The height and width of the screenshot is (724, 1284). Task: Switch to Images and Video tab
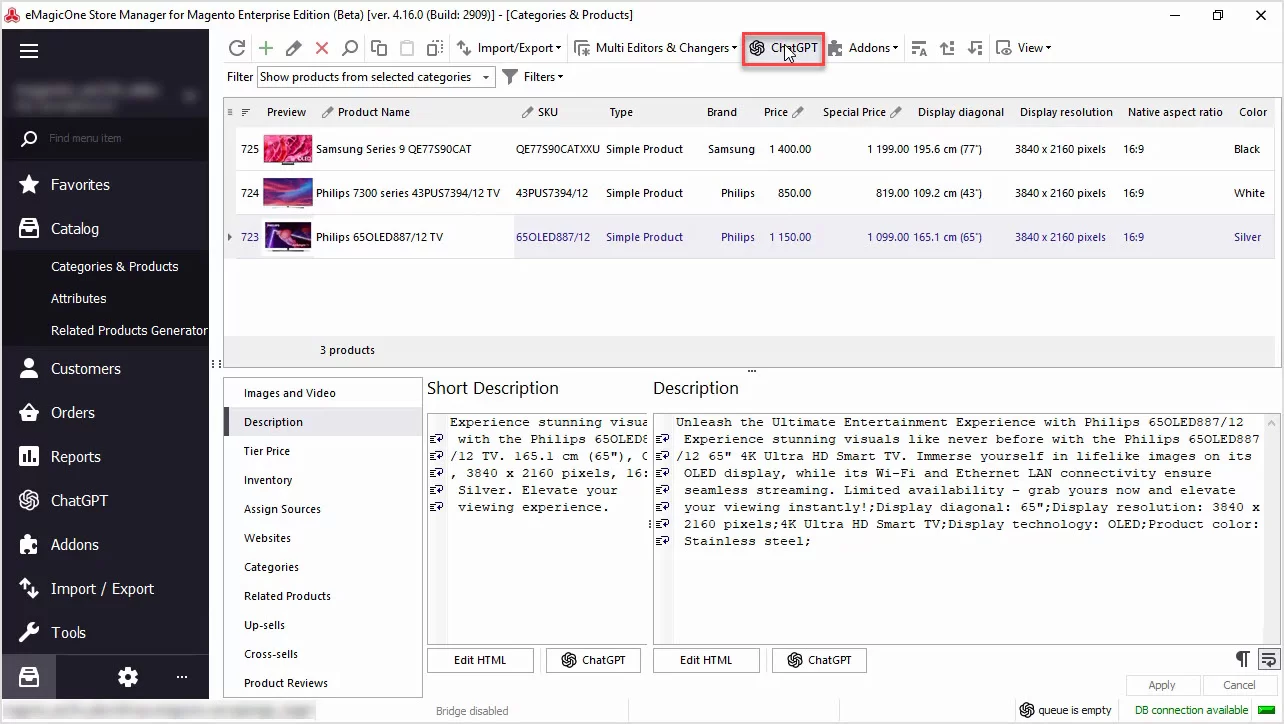[323, 393]
